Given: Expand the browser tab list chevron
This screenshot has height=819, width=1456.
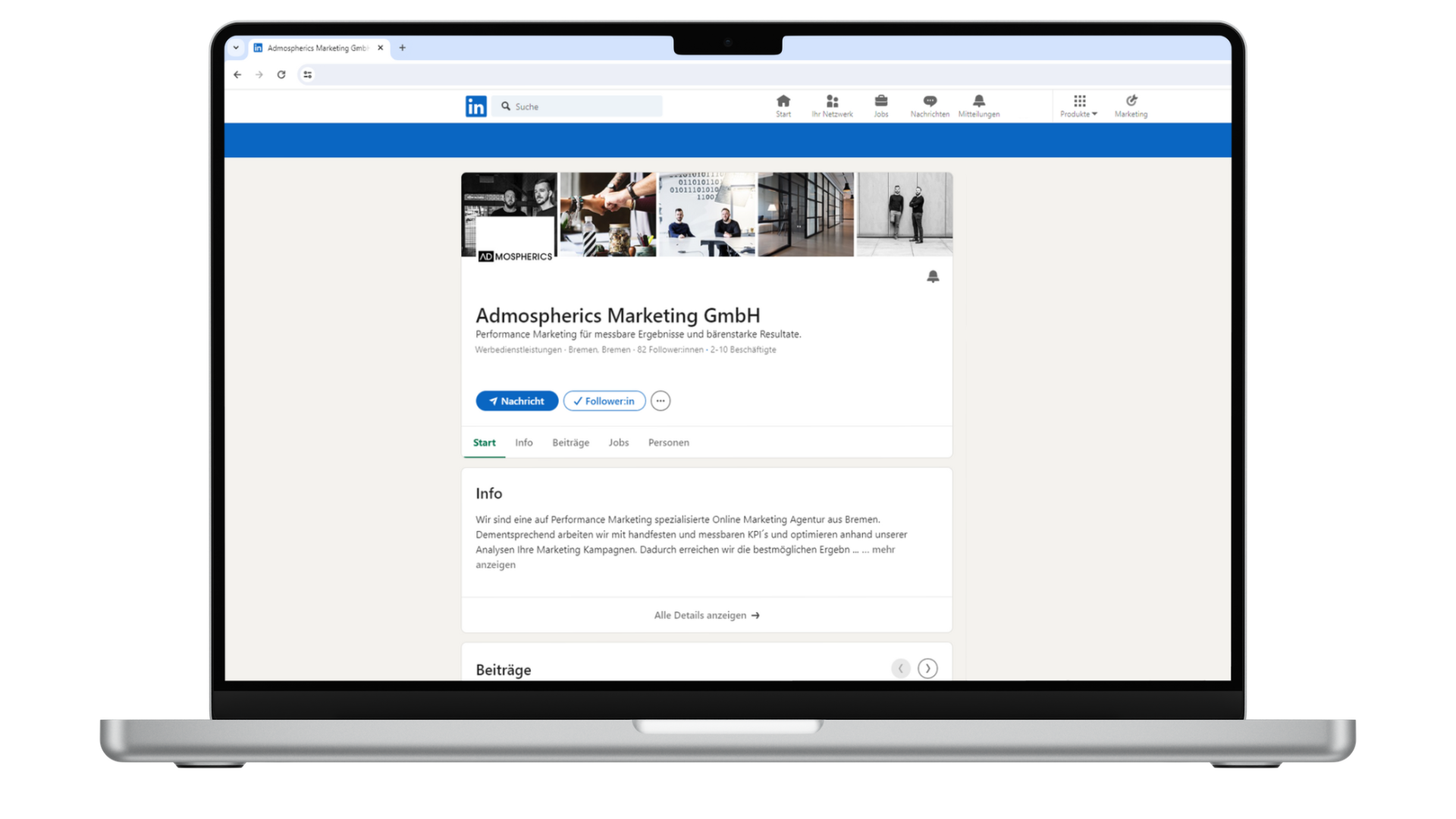Looking at the screenshot, I should (x=236, y=48).
